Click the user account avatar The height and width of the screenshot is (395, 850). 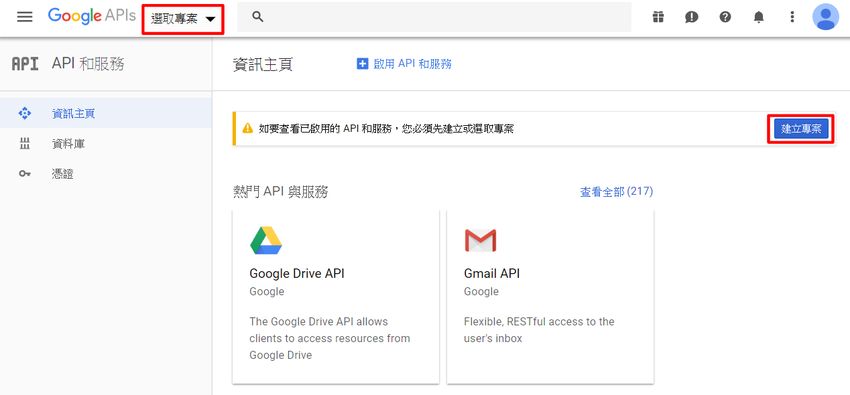pos(825,17)
